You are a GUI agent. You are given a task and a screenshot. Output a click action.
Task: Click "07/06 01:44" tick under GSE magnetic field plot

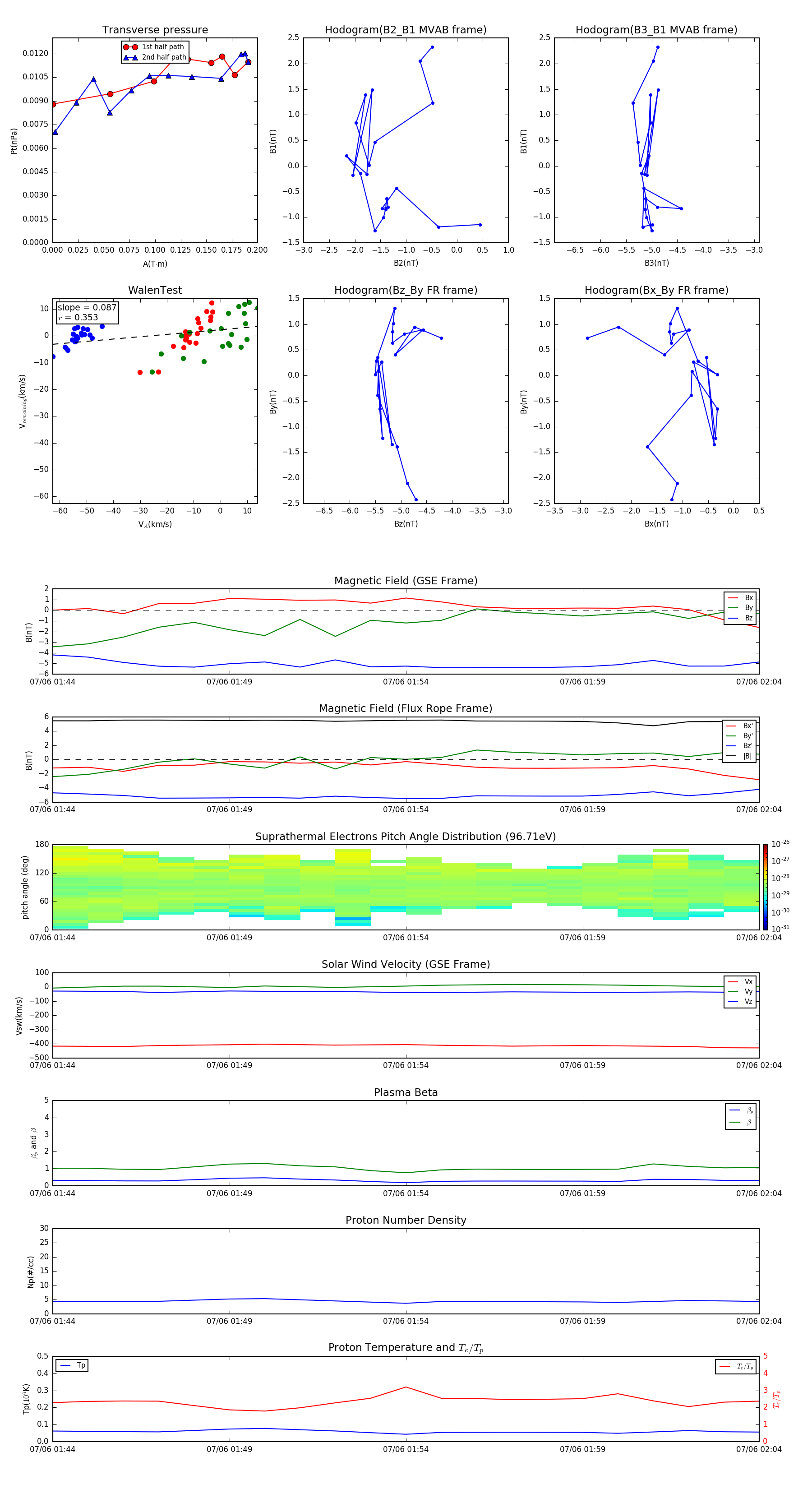click(53, 682)
